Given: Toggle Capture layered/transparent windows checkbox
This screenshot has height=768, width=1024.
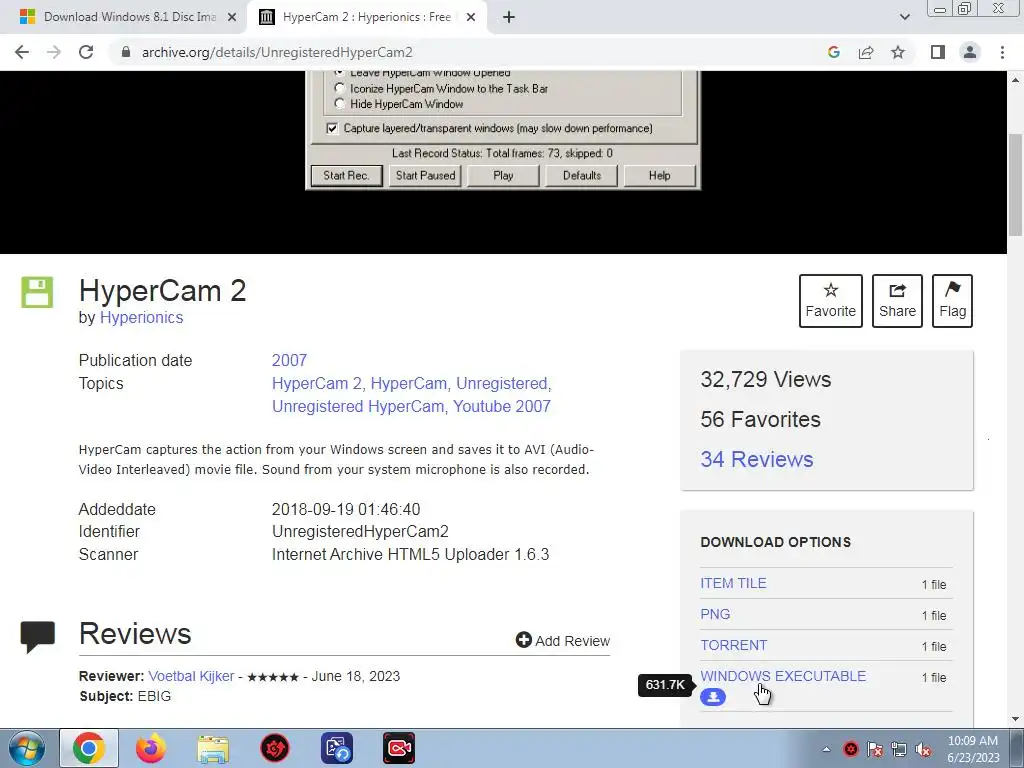Looking at the screenshot, I should 332,128.
